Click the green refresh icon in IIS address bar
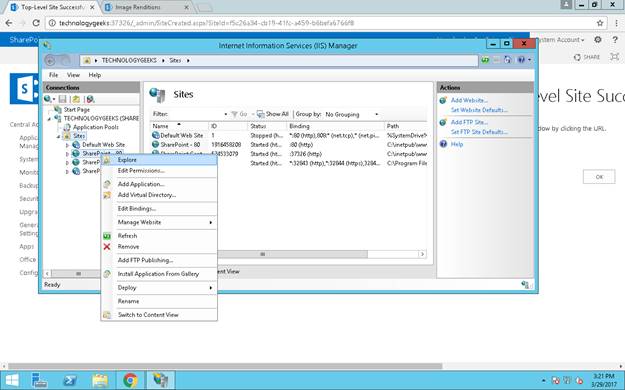This screenshot has height=390, width=625. pos(485,60)
